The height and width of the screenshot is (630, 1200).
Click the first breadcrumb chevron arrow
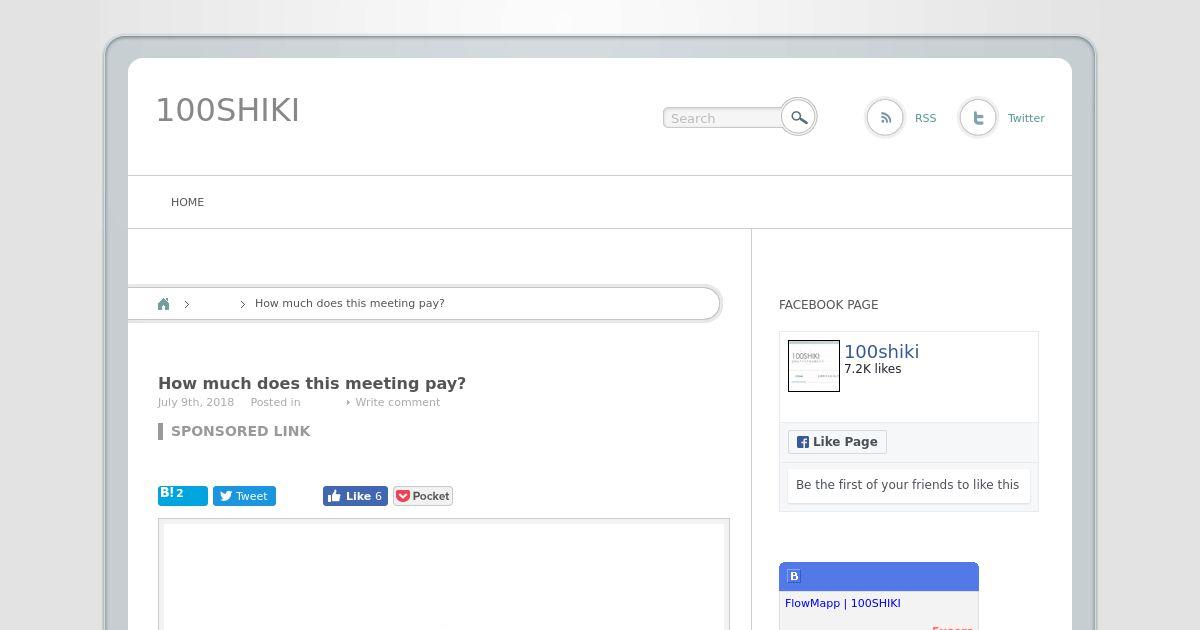[186, 304]
